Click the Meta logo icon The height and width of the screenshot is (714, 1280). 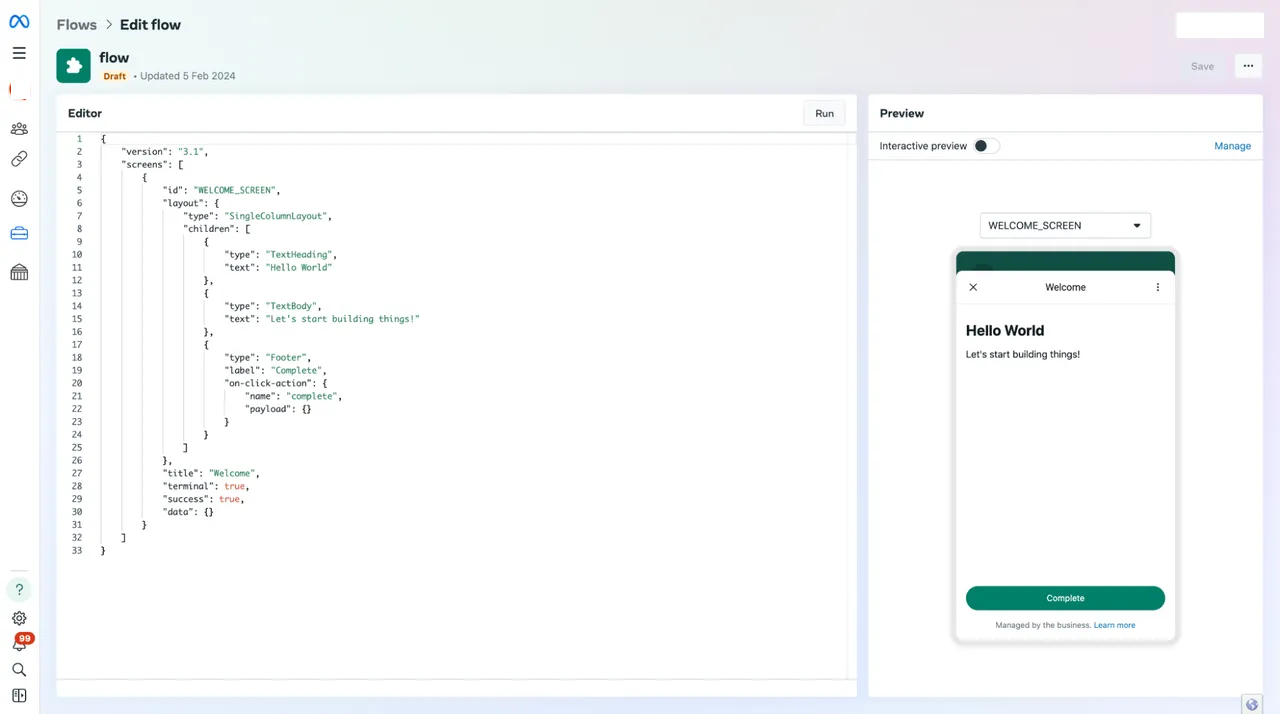[19, 22]
